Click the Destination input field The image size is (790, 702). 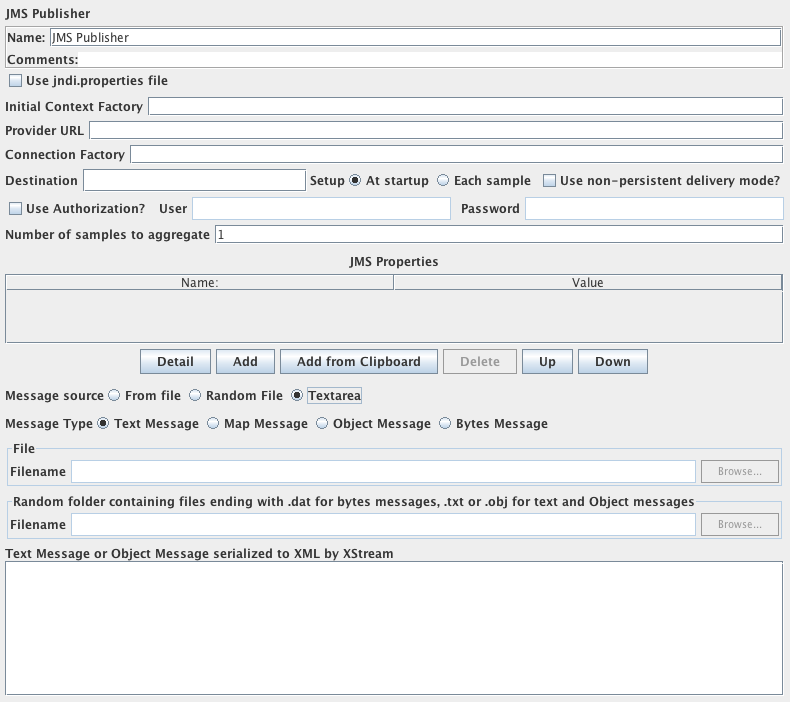pyautogui.click(x=194, y=180)
